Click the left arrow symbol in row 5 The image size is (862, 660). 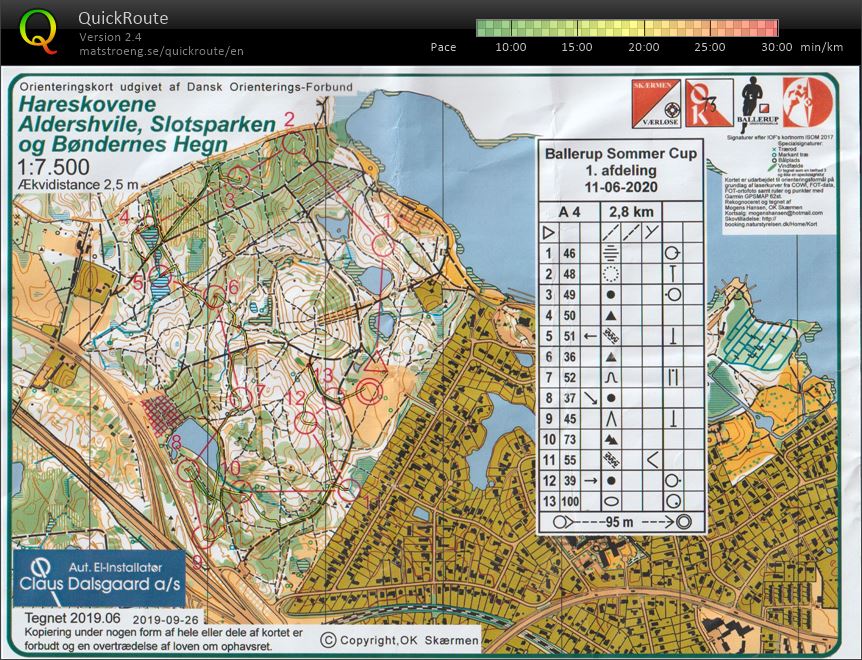pyautogui.click(x=590, y=336)
